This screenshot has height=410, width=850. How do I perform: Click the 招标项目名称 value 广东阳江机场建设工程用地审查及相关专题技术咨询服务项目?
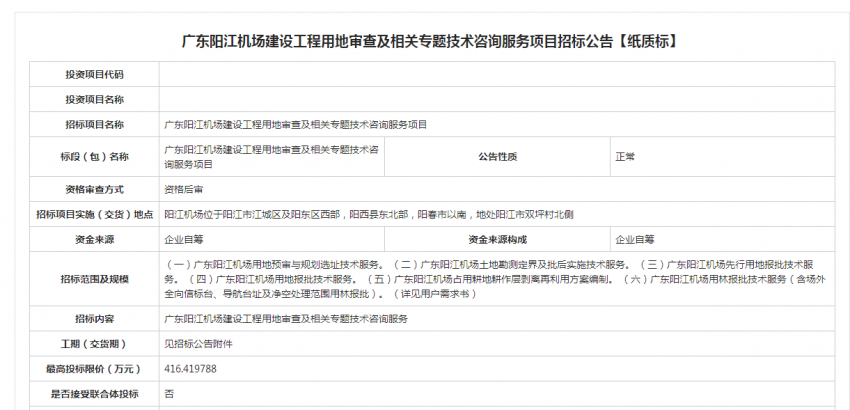coord(295,125)
